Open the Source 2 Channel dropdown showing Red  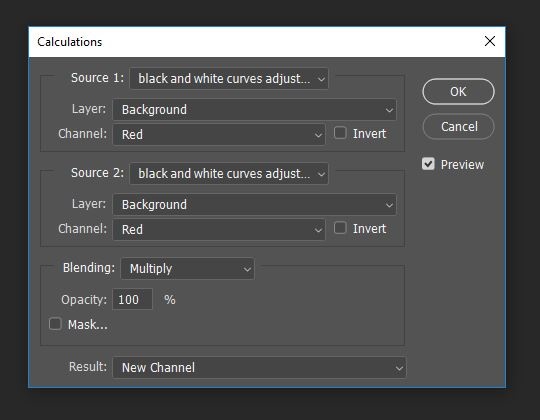[x=219, y=230]
